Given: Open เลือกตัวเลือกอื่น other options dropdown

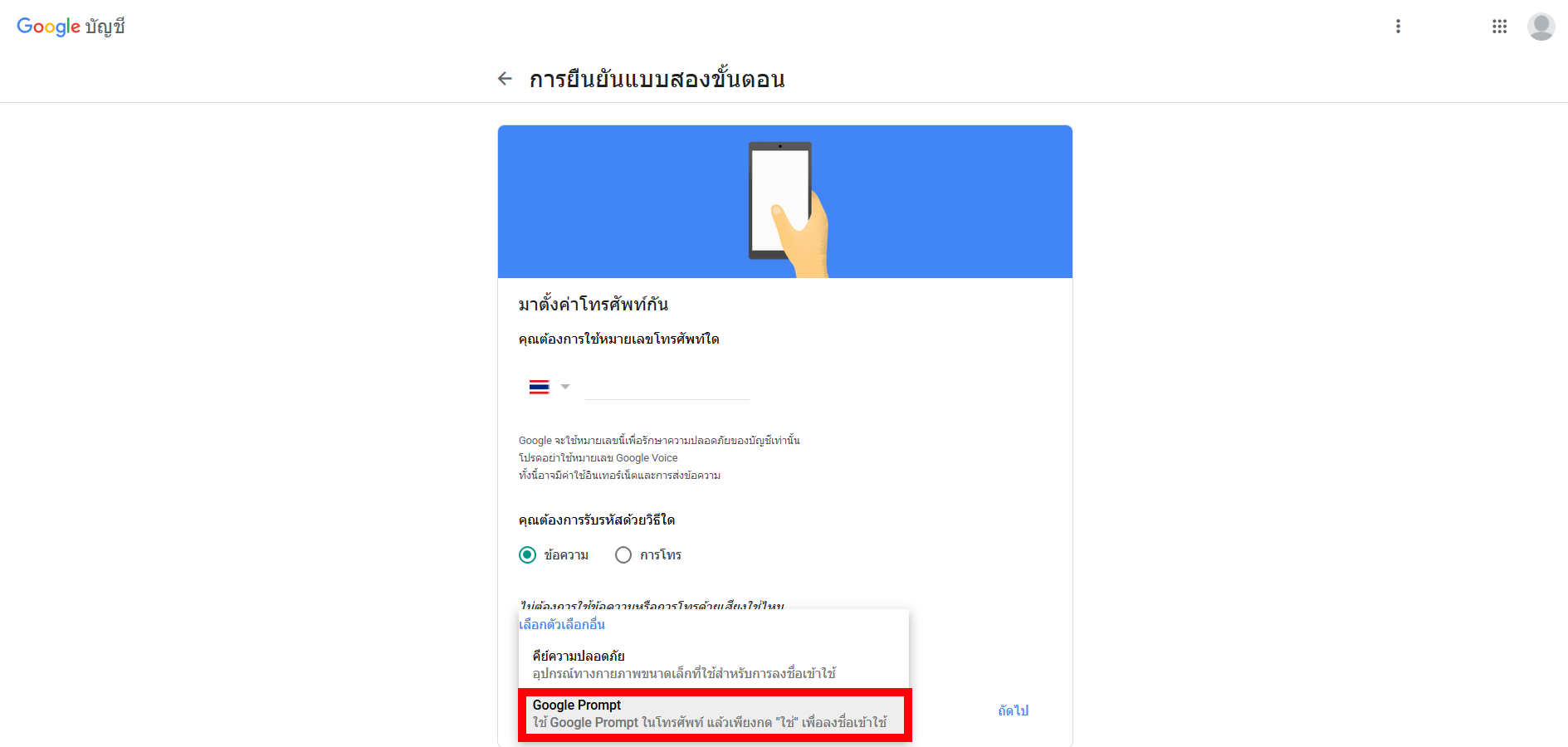Looking at the screenshot, I should (562, 624).
